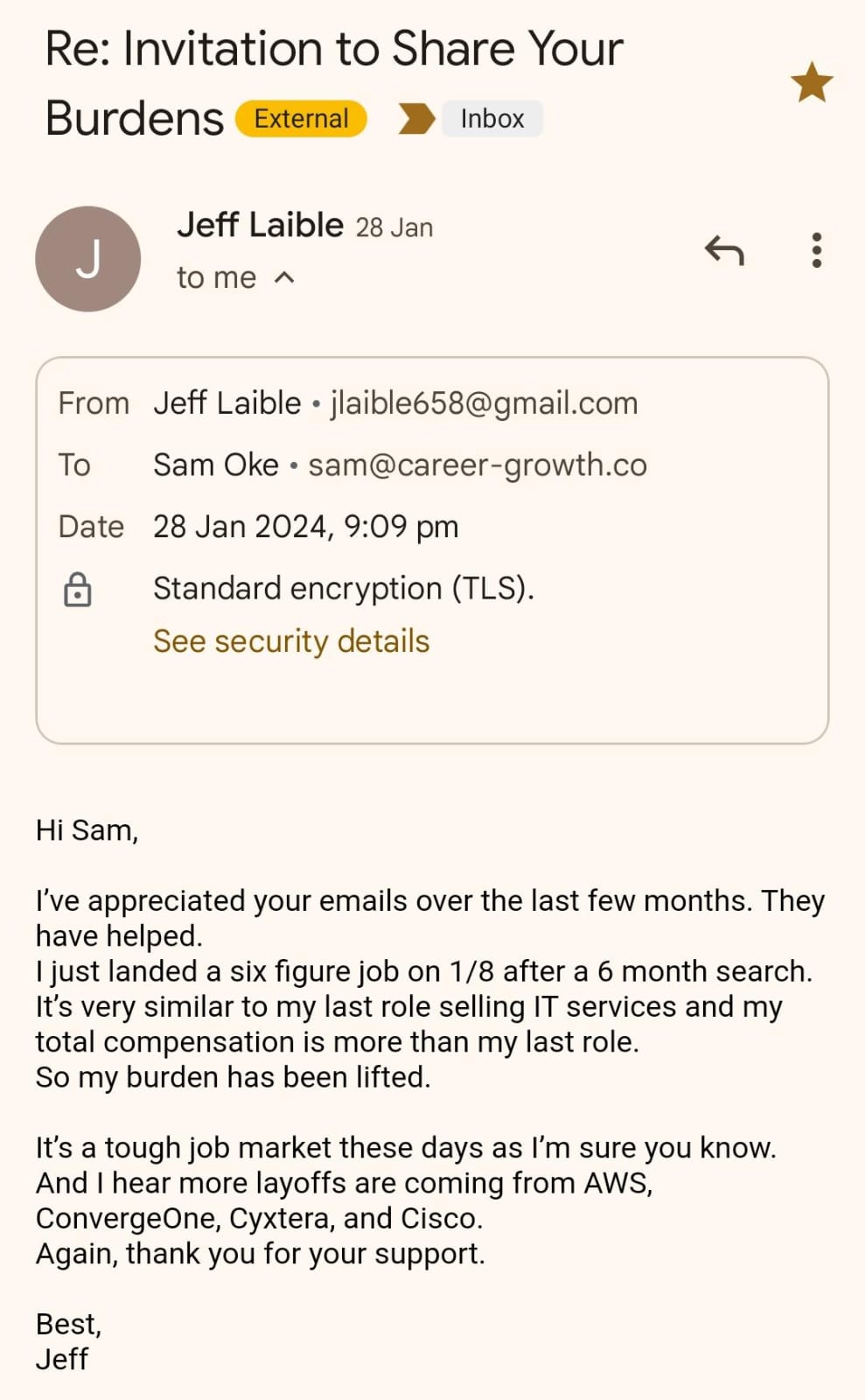Tap the yellow External label badge
This screenshot has width=865, height=1400.
[301, 119]
